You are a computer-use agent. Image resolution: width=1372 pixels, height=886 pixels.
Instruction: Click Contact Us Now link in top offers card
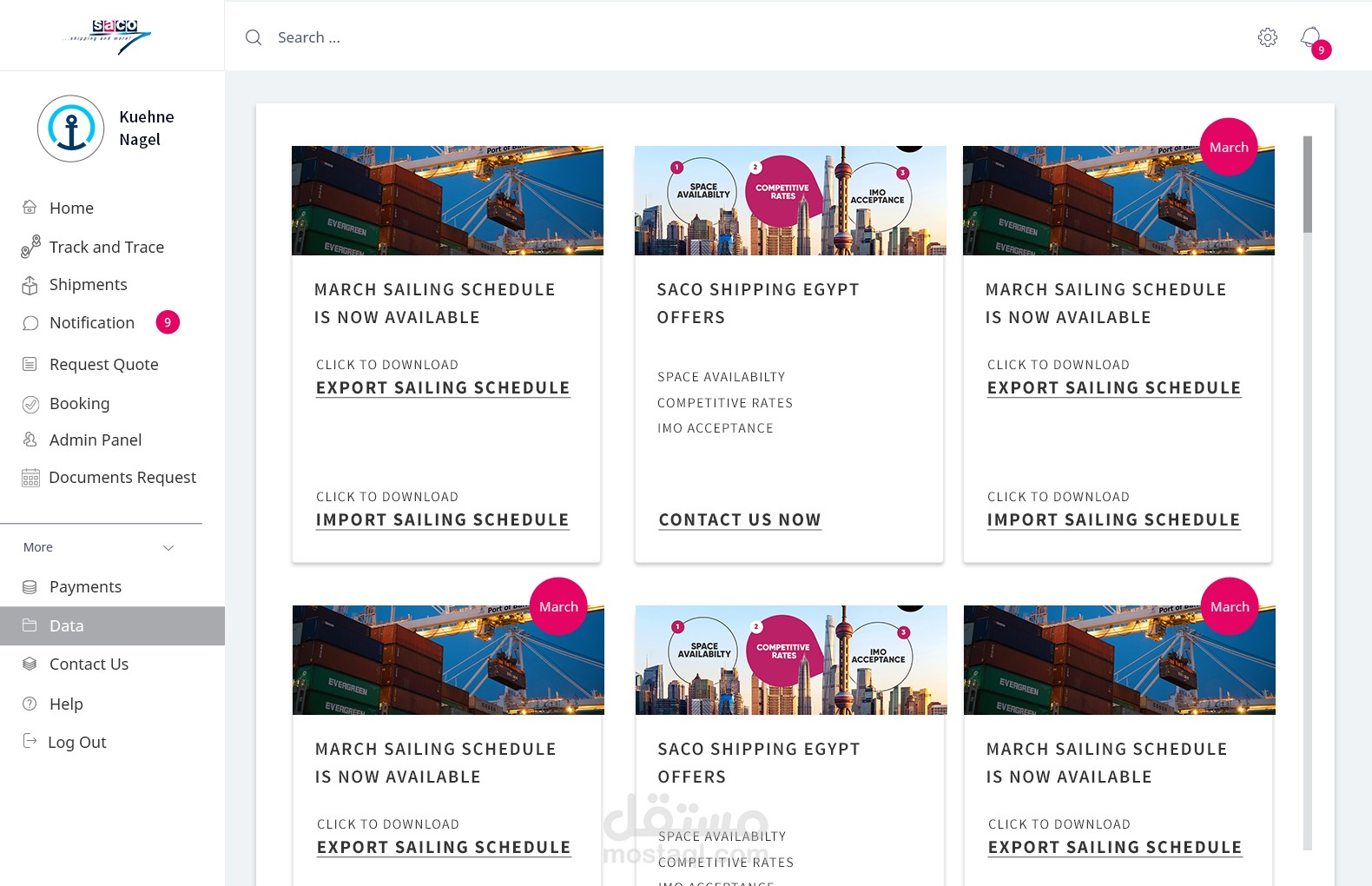(740, 519)
